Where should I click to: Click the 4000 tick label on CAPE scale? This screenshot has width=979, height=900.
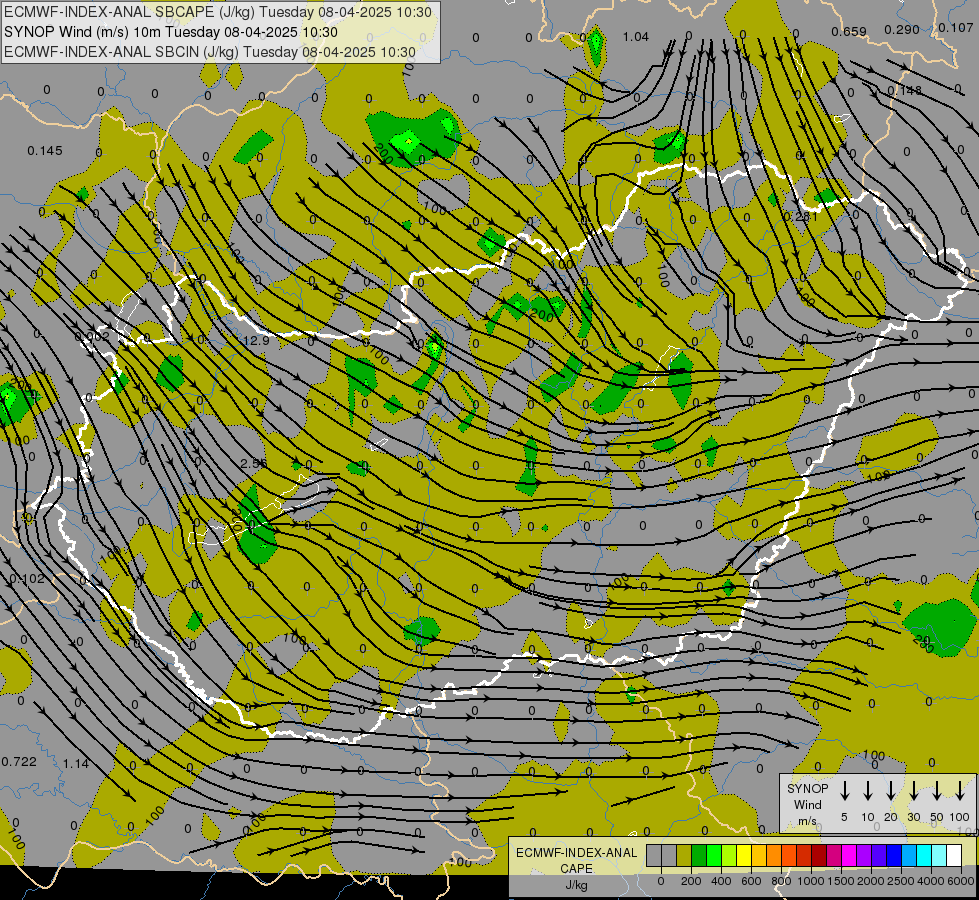(931, 881)
